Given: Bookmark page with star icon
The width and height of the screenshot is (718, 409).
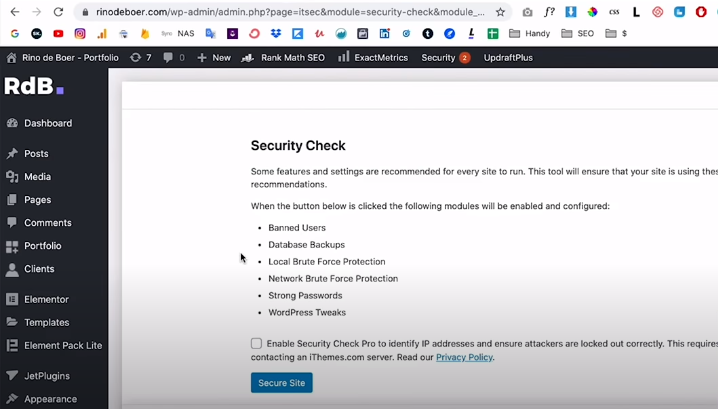Looking at the screenshot, I should coord(500,12).
